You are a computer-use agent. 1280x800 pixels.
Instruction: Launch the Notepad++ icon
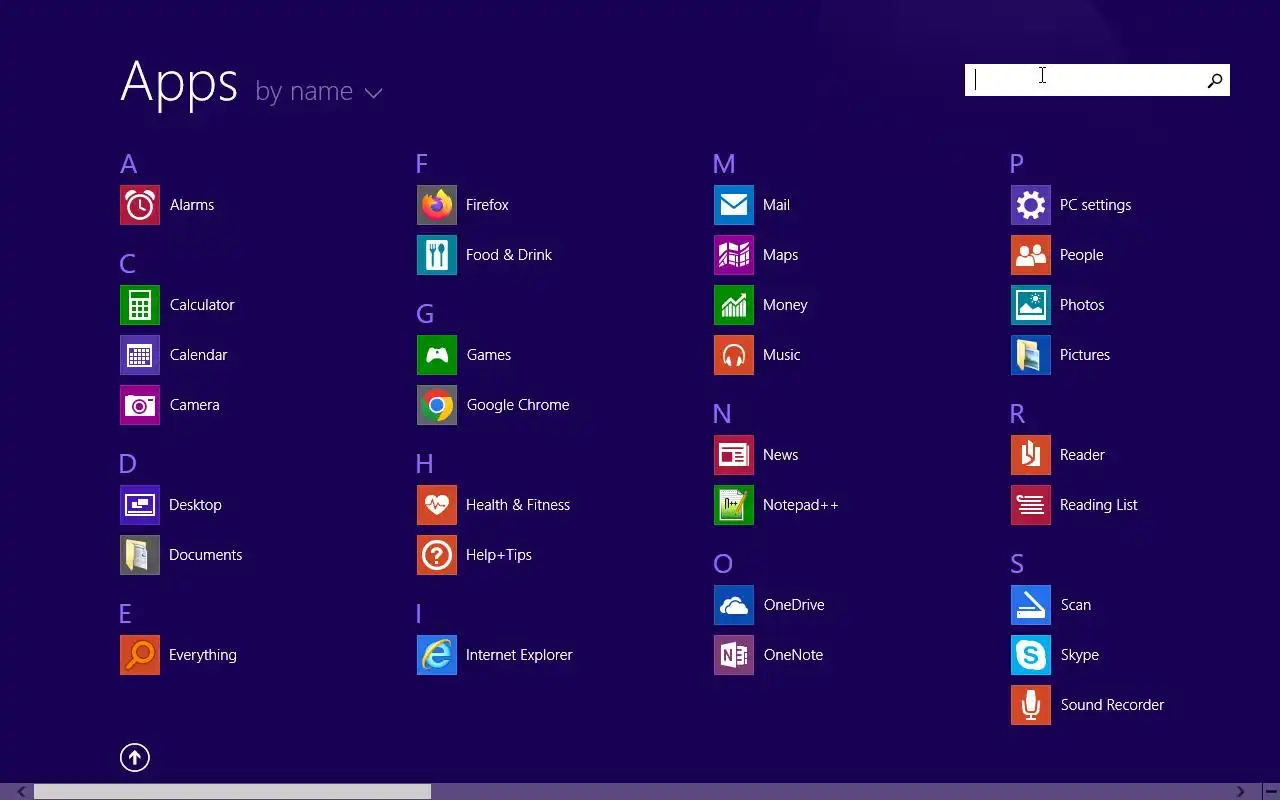coord(734,505)
